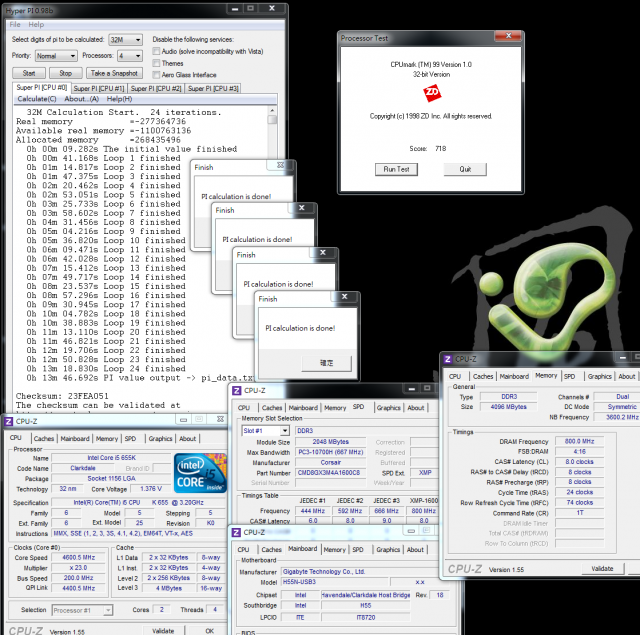Open the Help menu in Hyper PI
Viewport: 640px width, 635px height.
click(36, 24)
